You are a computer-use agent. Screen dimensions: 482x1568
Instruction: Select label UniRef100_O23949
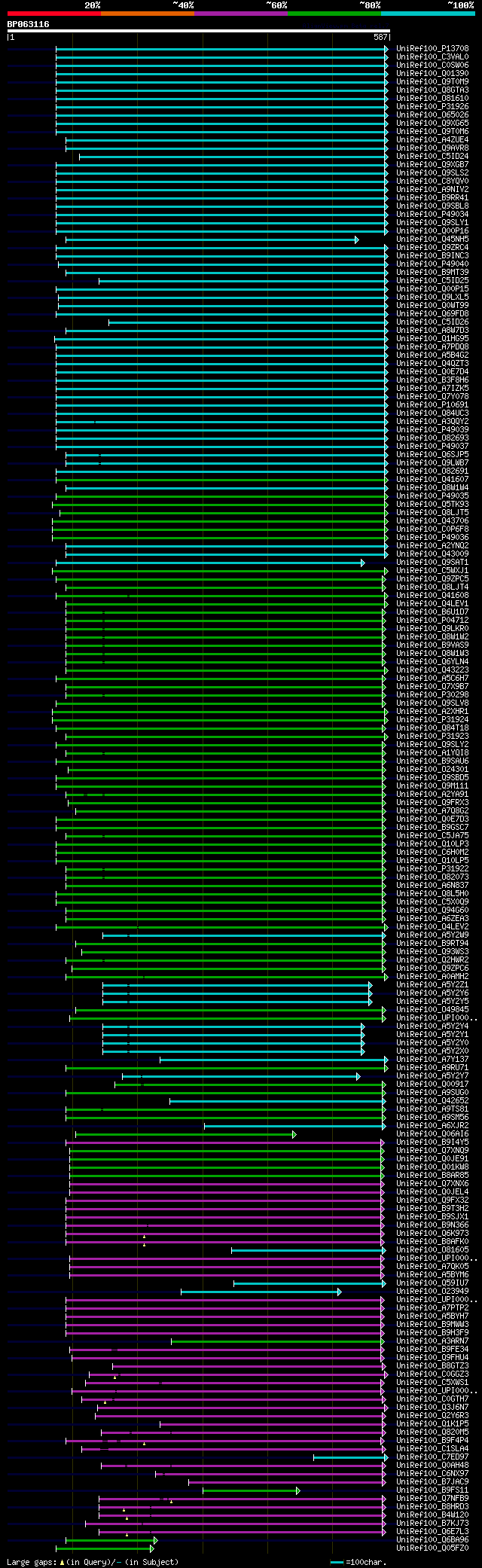pyautogui.click(x=432, y=1292)
